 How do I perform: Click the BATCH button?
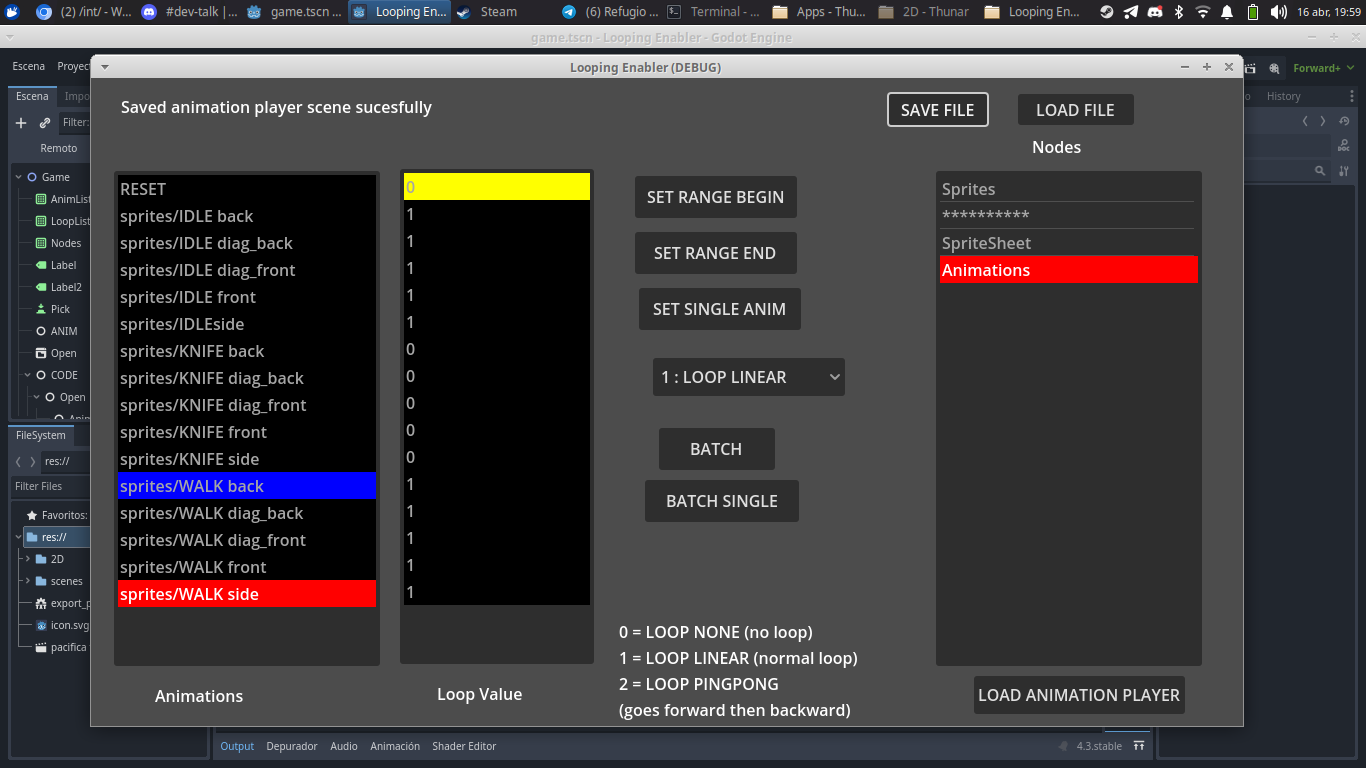[x=717, y=449]
